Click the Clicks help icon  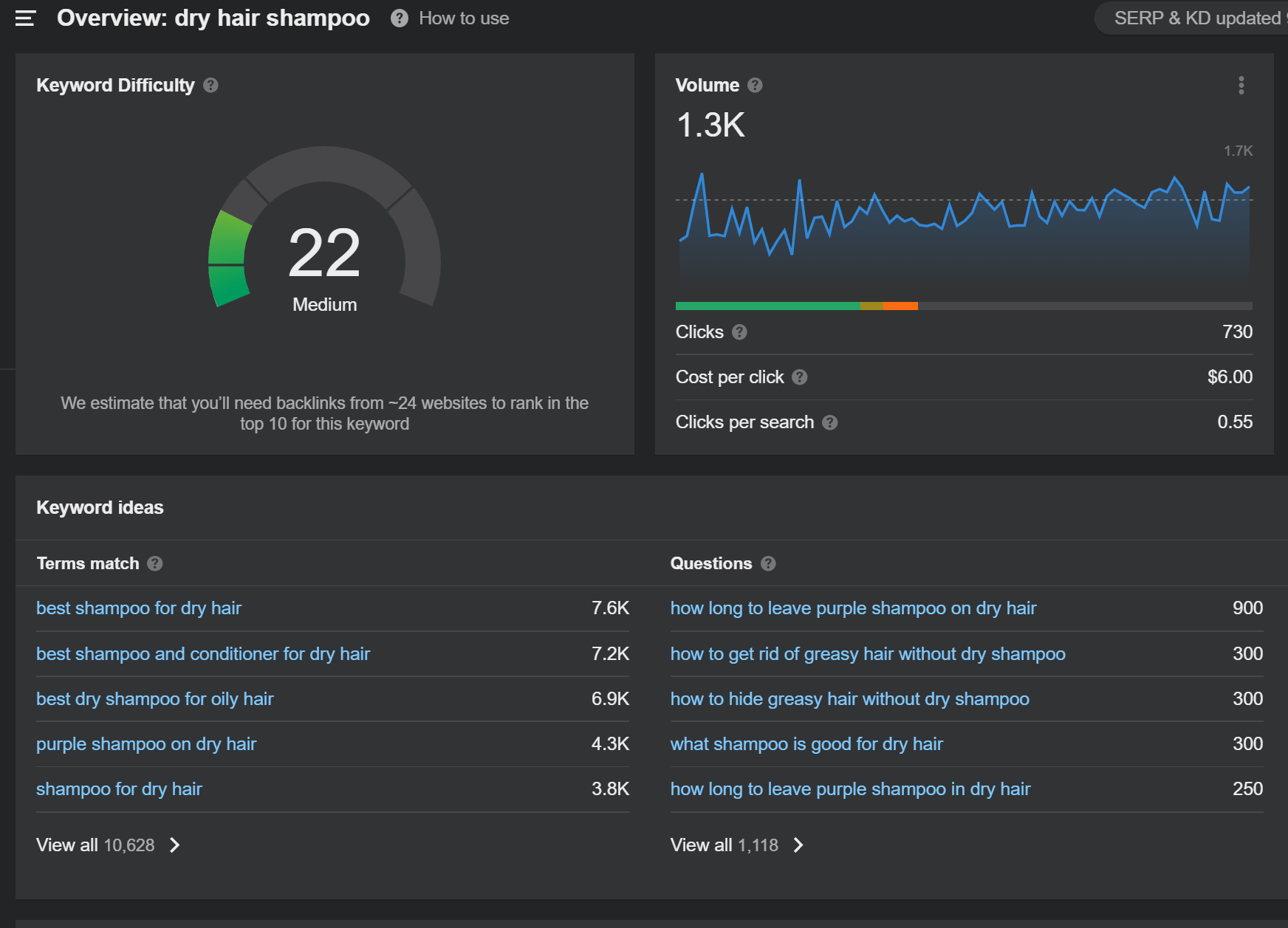(x=739, y=332)
